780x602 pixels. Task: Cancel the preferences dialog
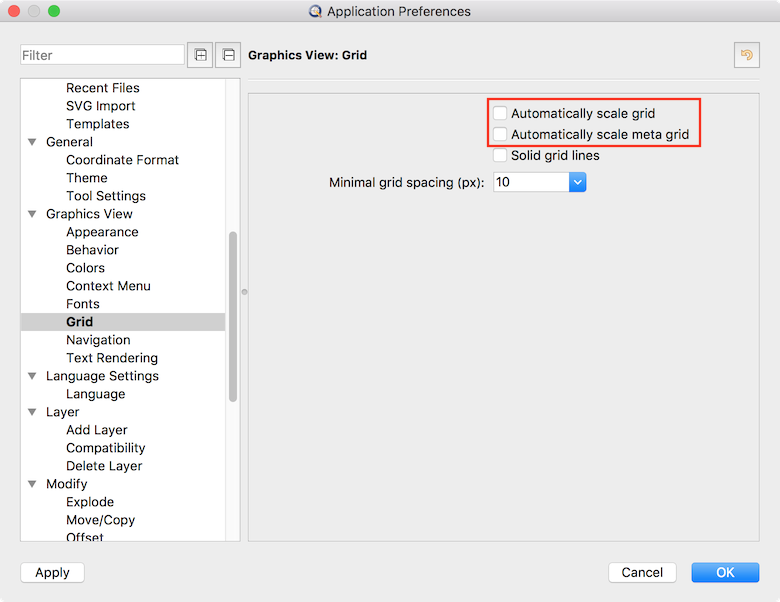(x=642, y=572)
